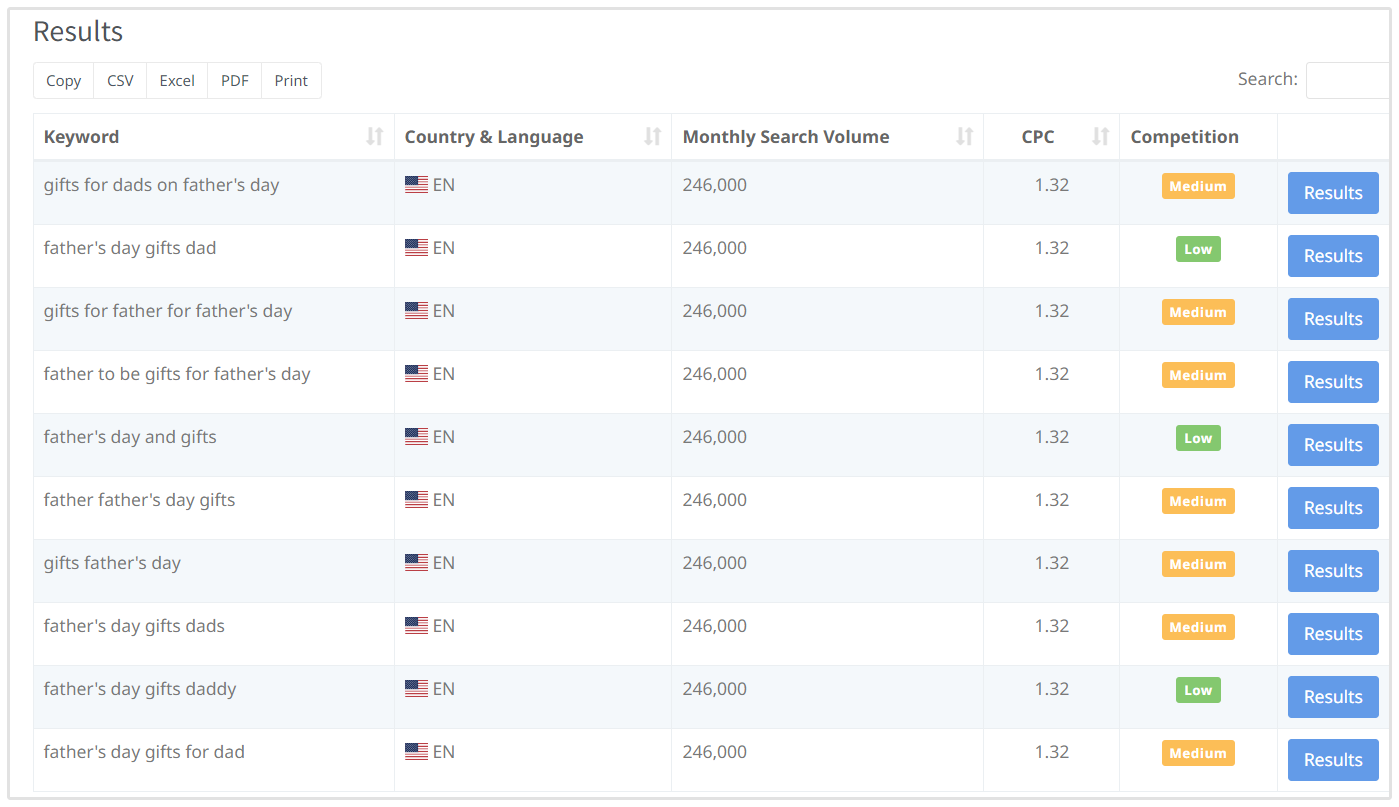Print the results table
The image size is (1399, 807).
click(x=291, y=81)
